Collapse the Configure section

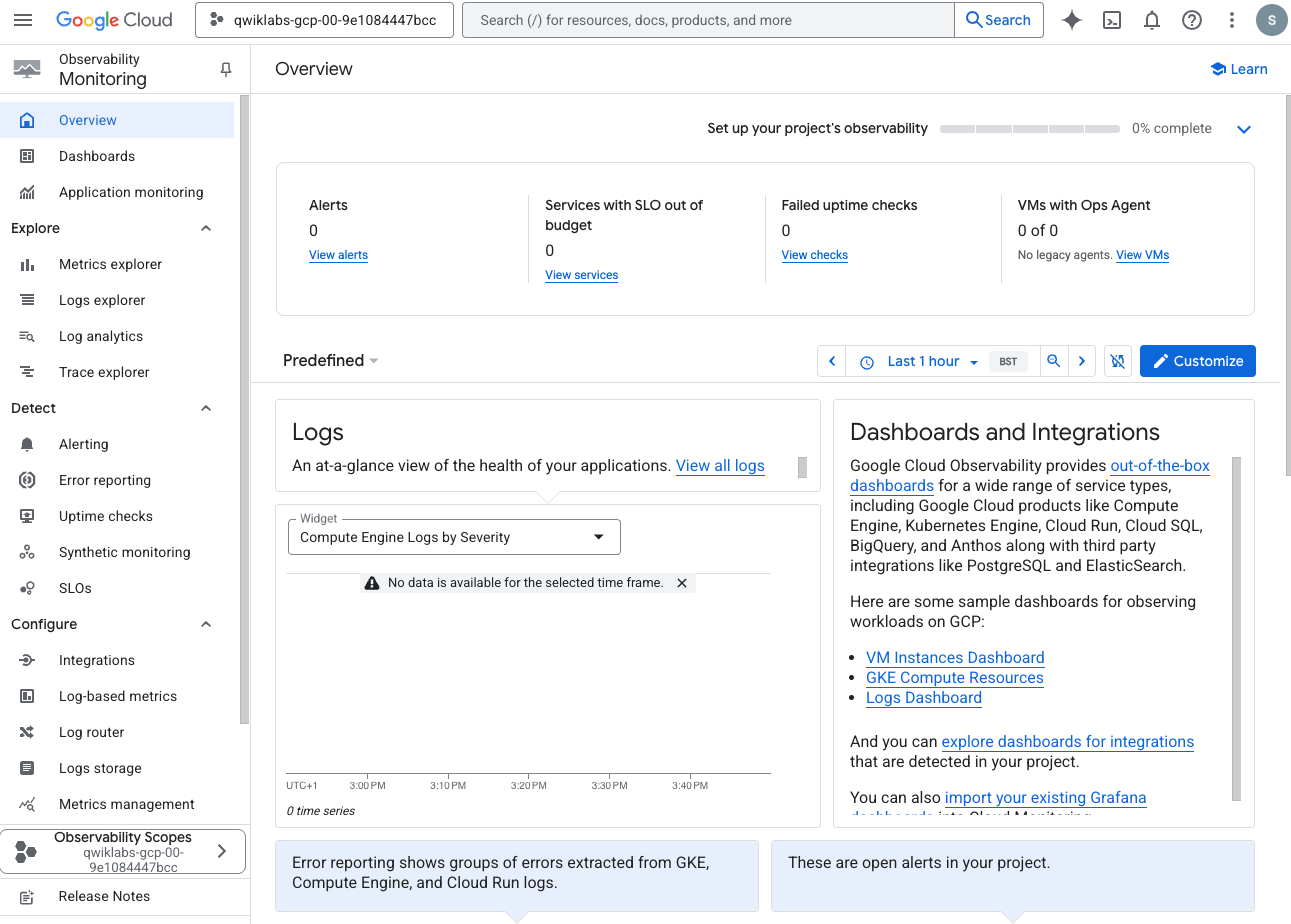pos(206,624)
